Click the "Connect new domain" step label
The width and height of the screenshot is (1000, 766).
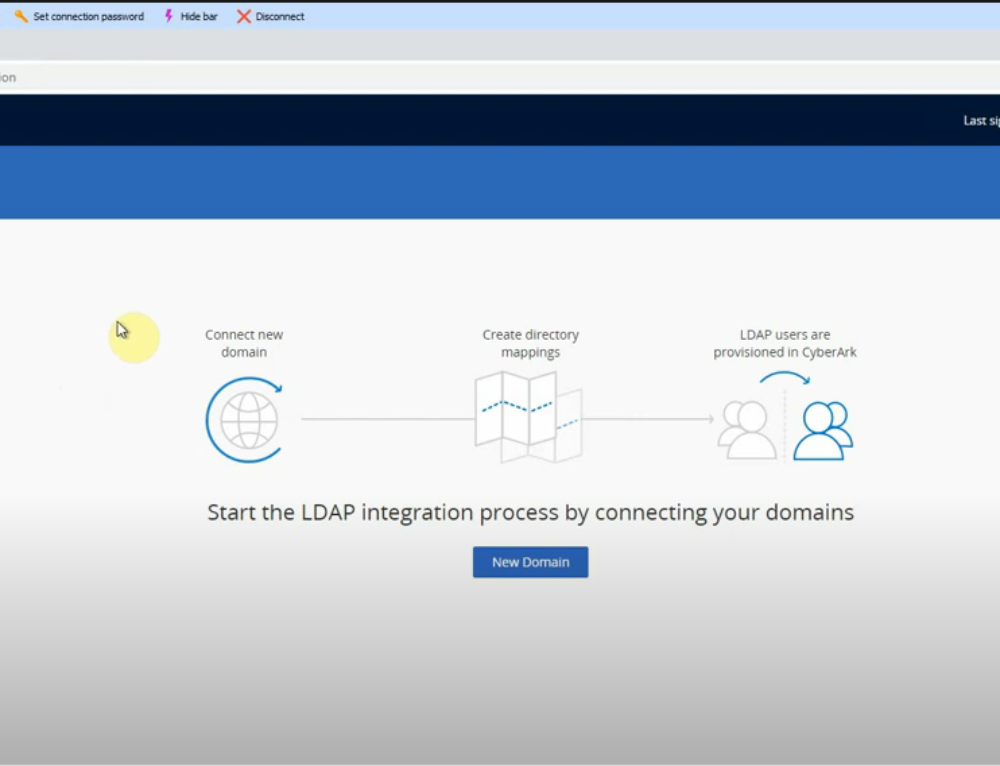[244, 344]
